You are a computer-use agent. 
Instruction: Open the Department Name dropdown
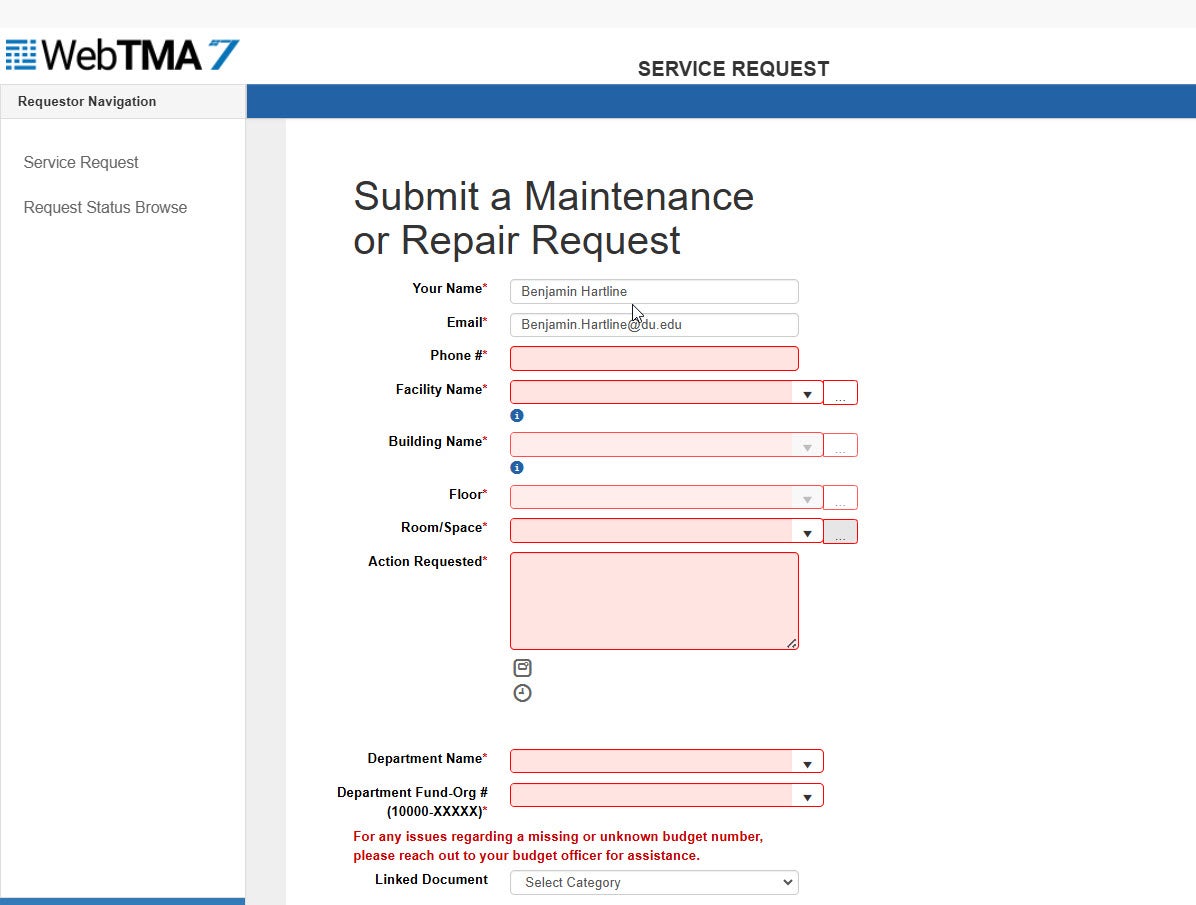(807, 762)
